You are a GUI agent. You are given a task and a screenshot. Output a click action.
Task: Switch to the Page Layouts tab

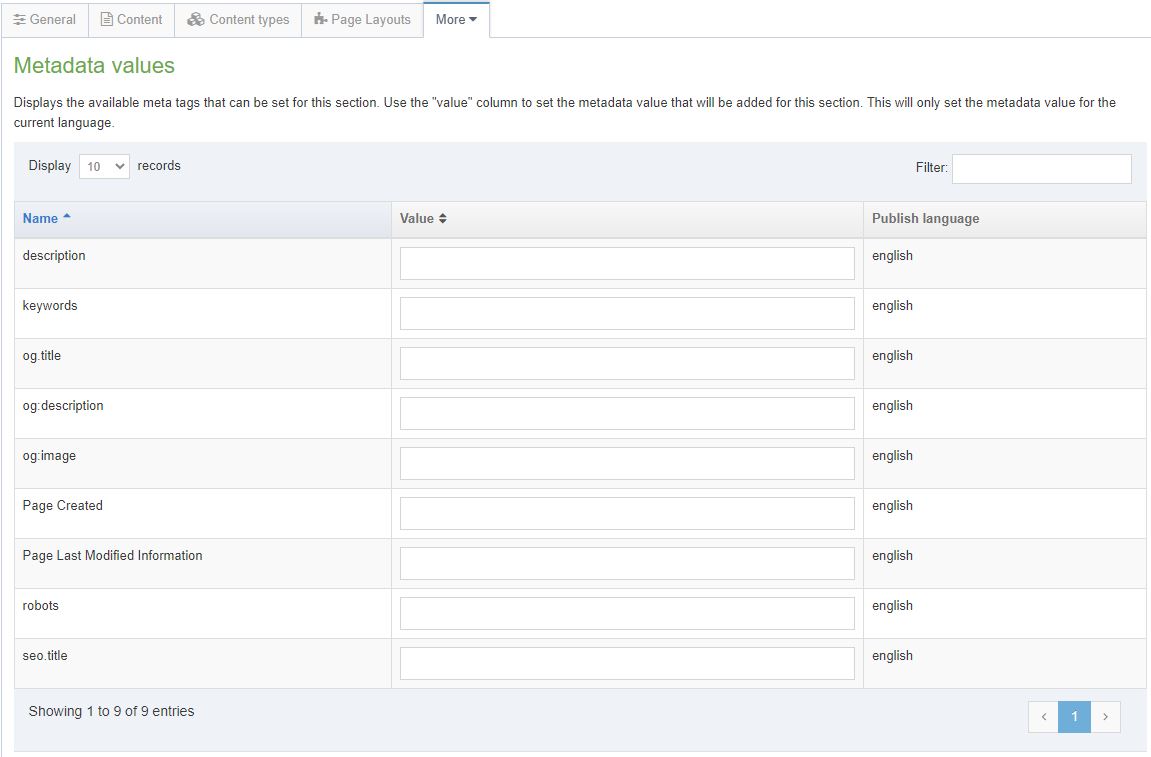(362, 19)
